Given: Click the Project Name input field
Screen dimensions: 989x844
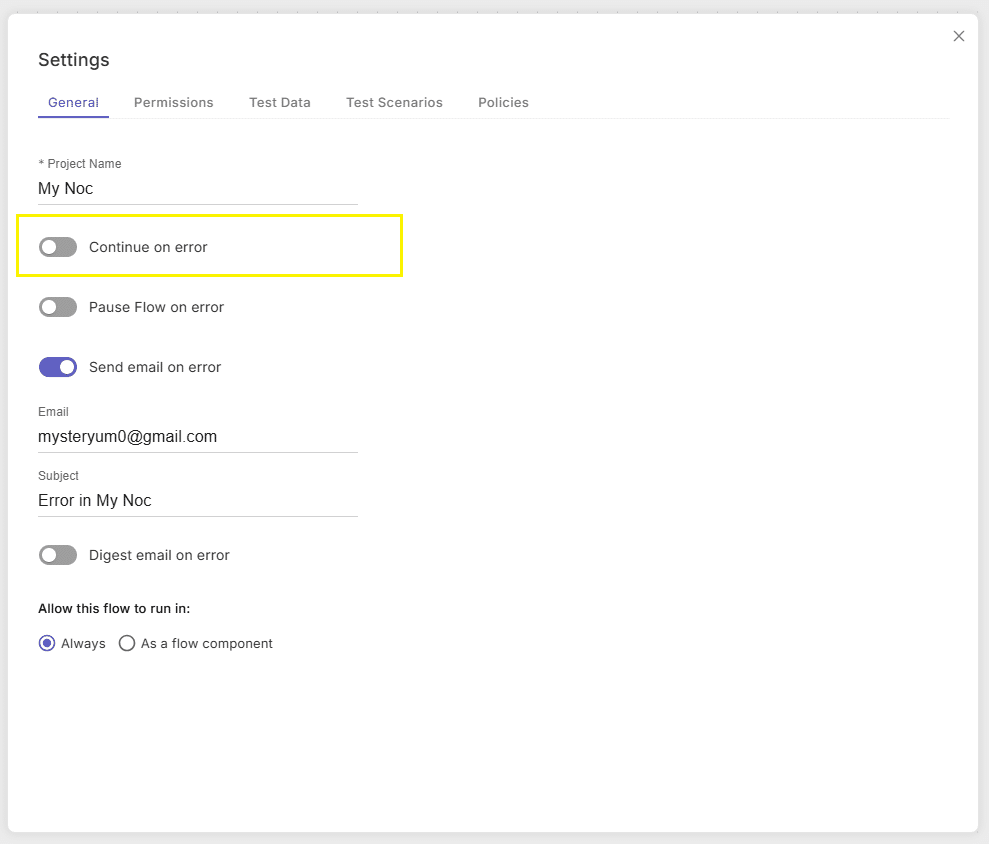Looking at the screenshot, I should pos(197,189).
